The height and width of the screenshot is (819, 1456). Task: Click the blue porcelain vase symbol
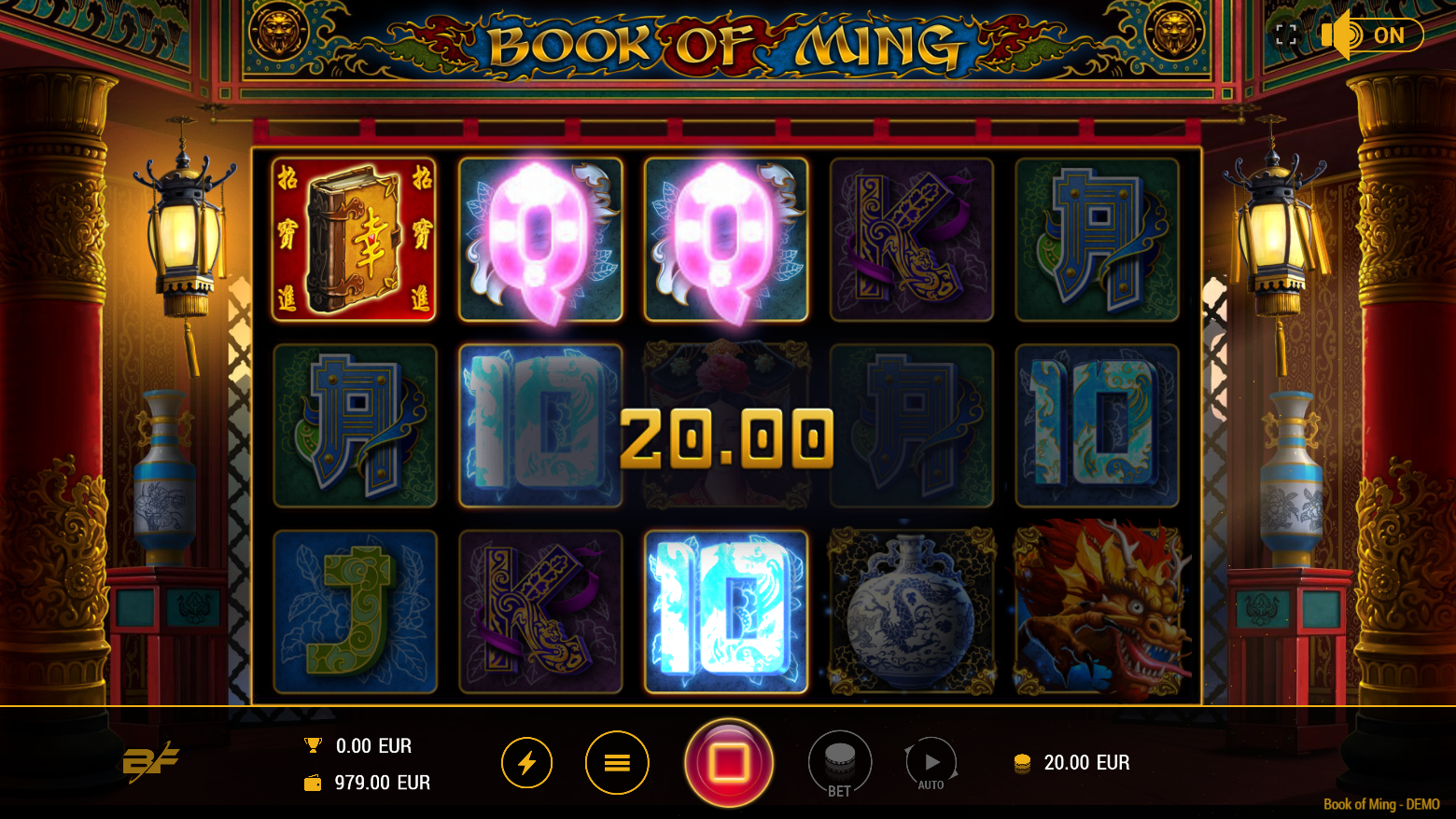point(911,612)
